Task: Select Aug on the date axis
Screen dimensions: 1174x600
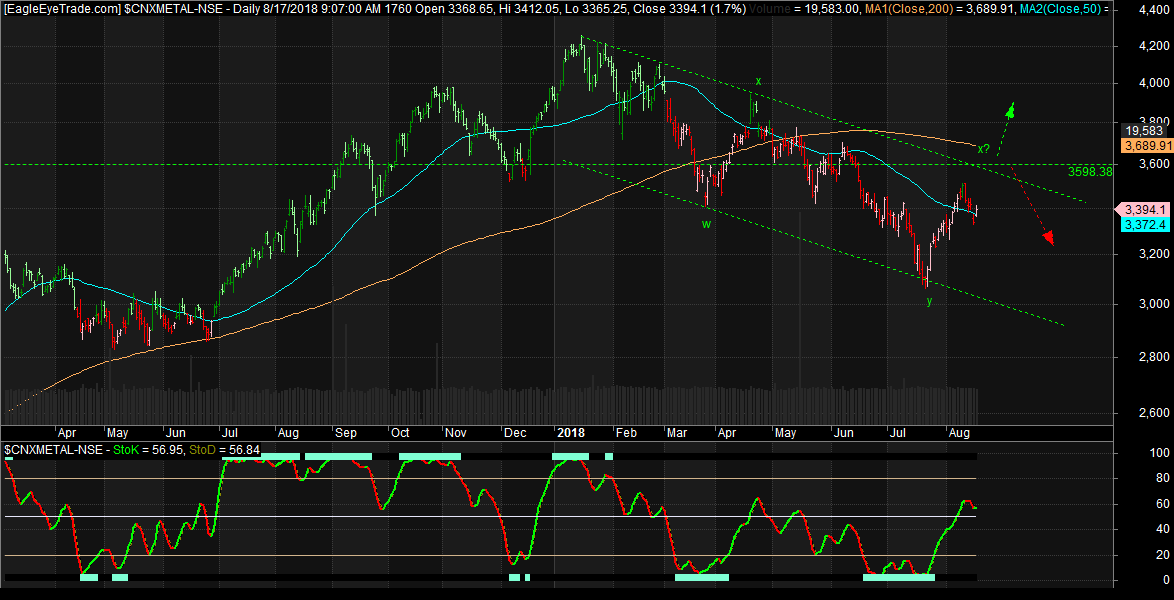Action: point(960,433)
